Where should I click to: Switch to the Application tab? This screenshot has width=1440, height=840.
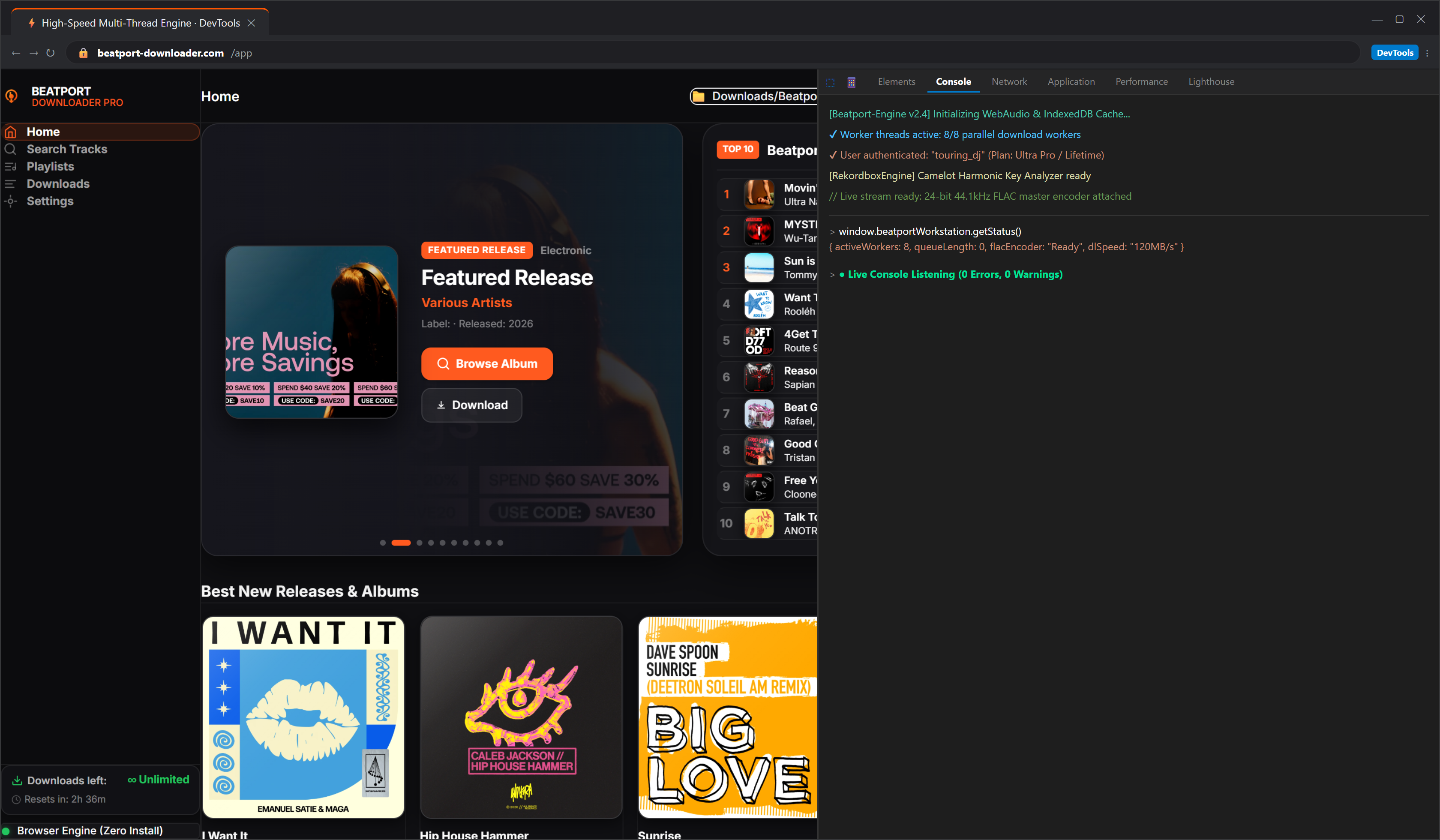(x=1071, y=82)
